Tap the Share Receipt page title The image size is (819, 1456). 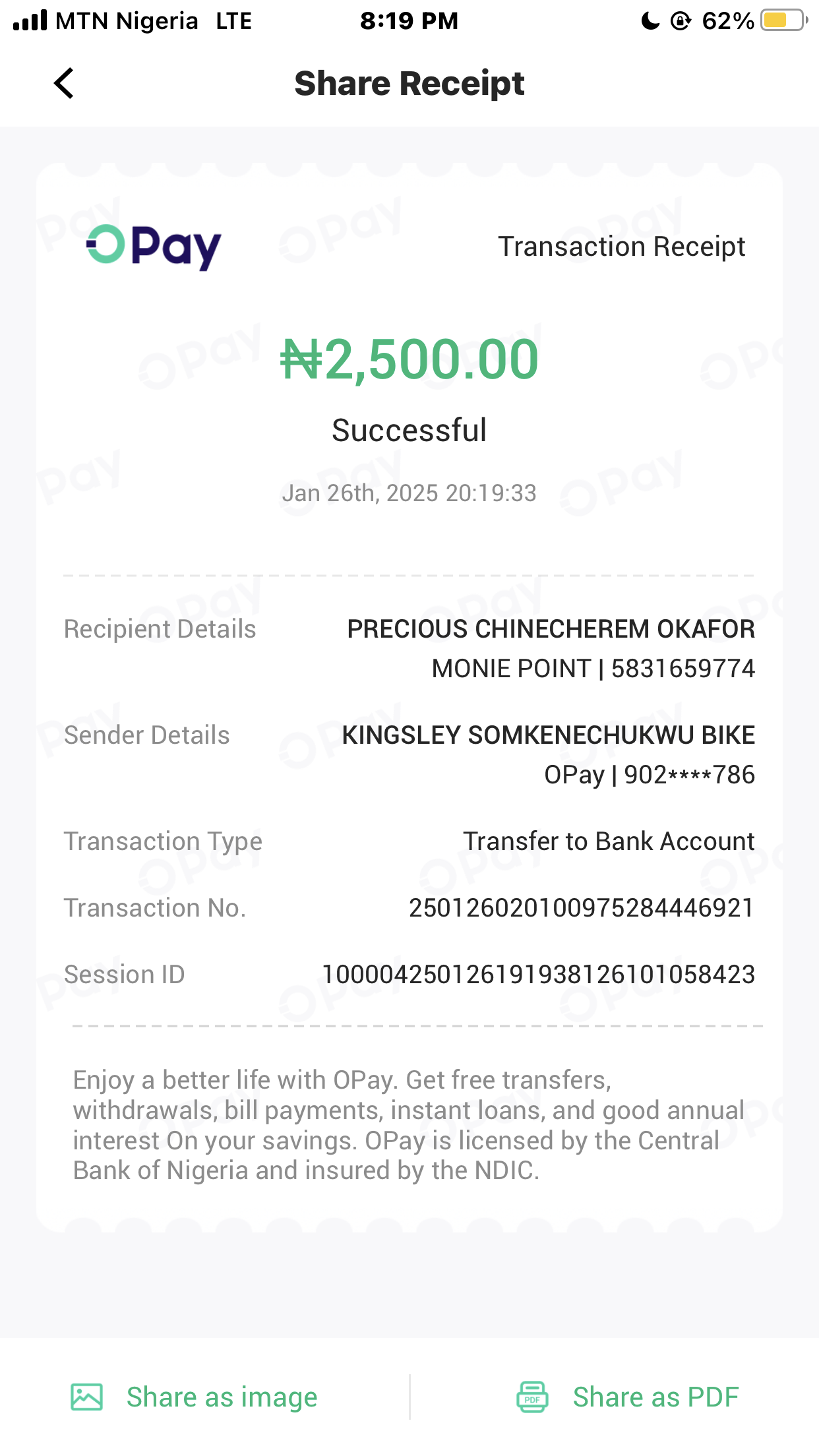[x=409, y=84]
